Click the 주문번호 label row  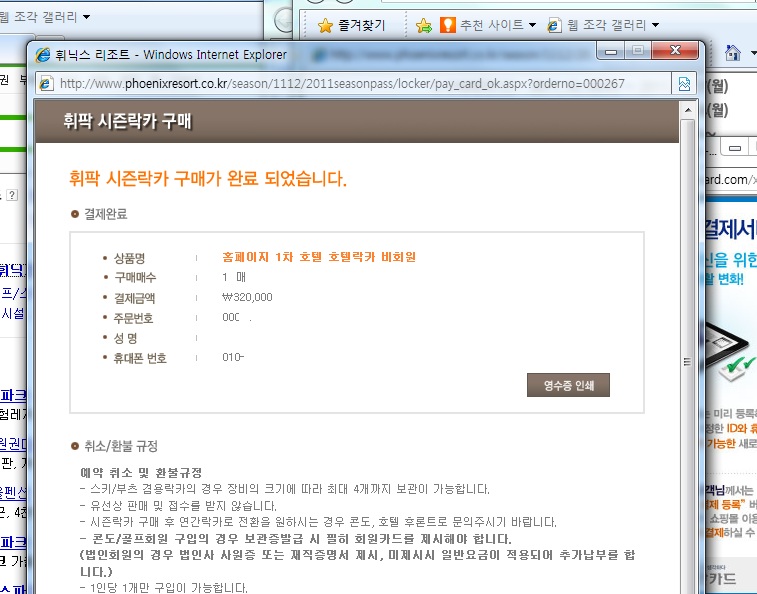point(133,318)
